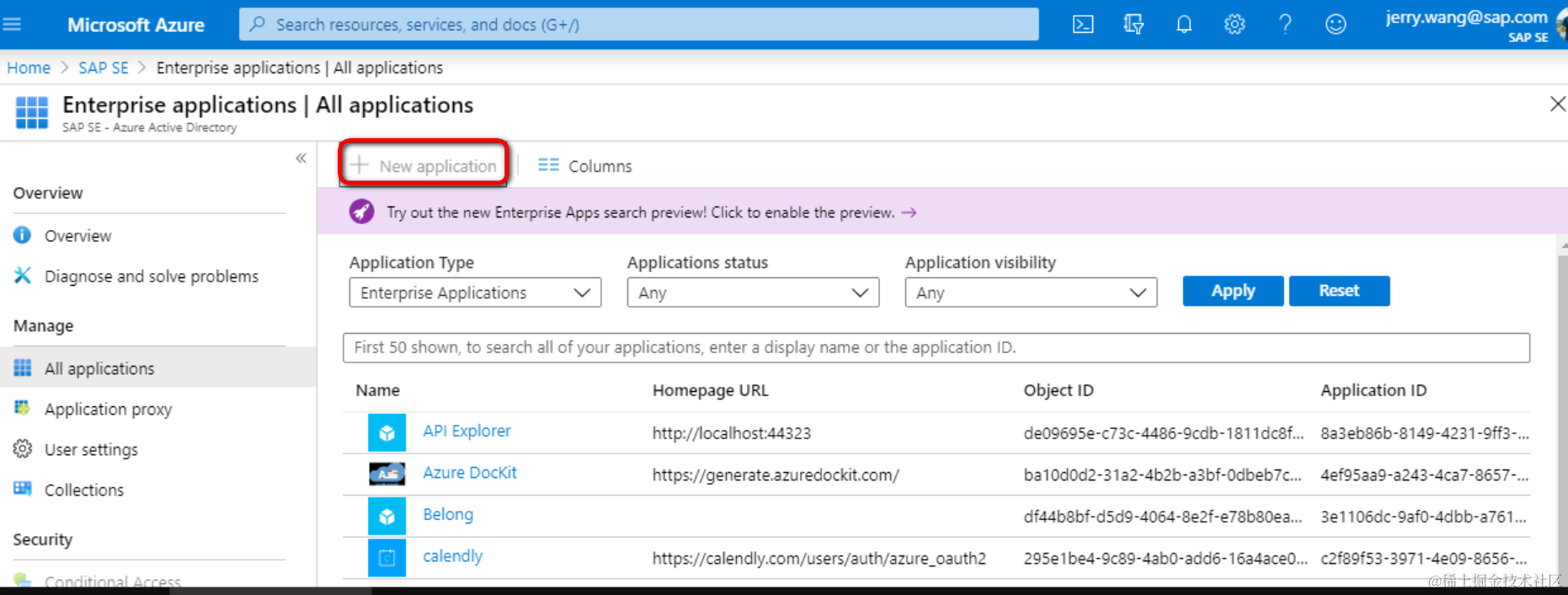The width and height of the screenshot is (1568, 595).
Task: Click the application ID starting c2f89f53
Action: pos(1425,558)
